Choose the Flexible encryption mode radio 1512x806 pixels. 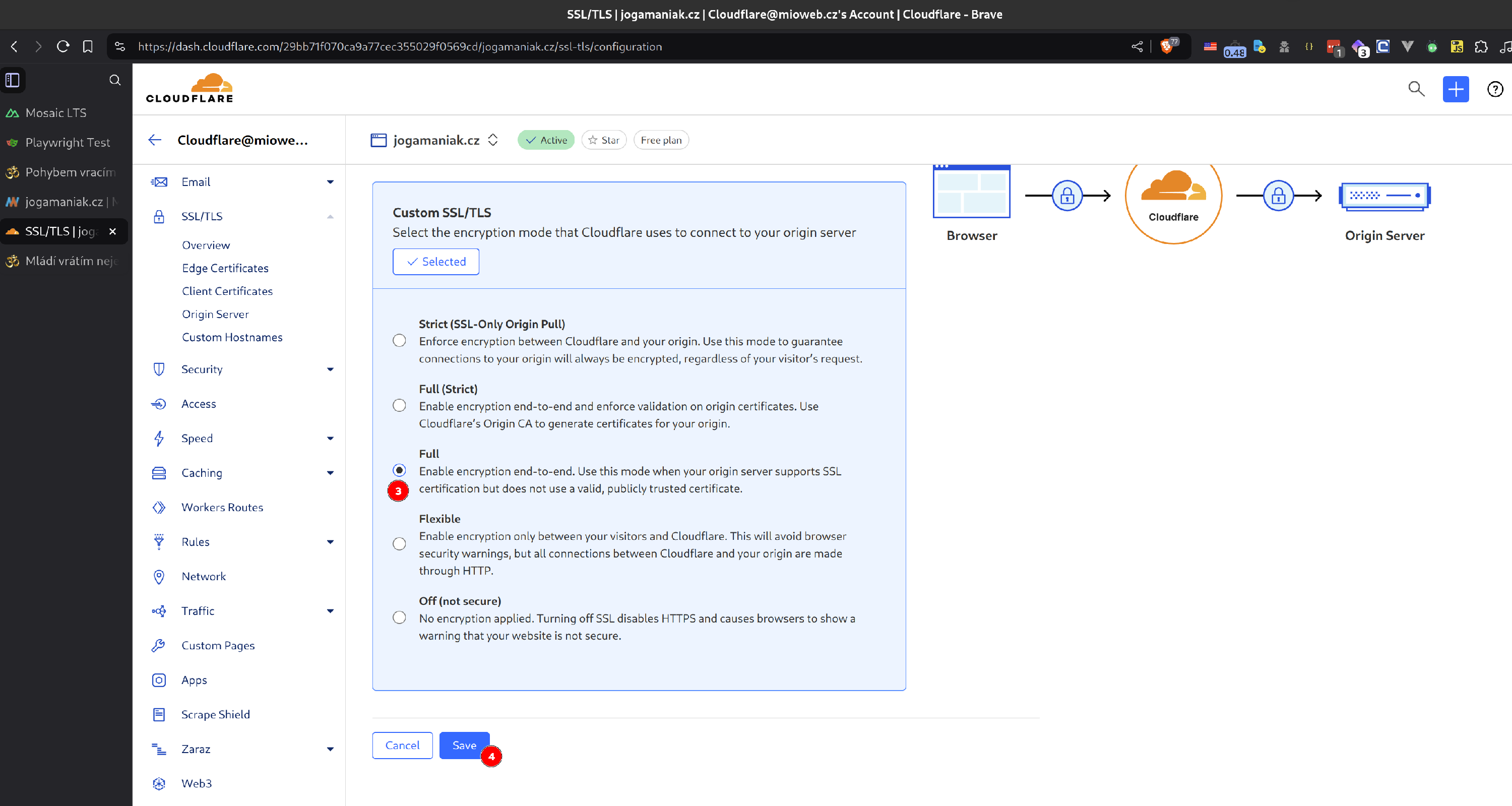point(399,543)
